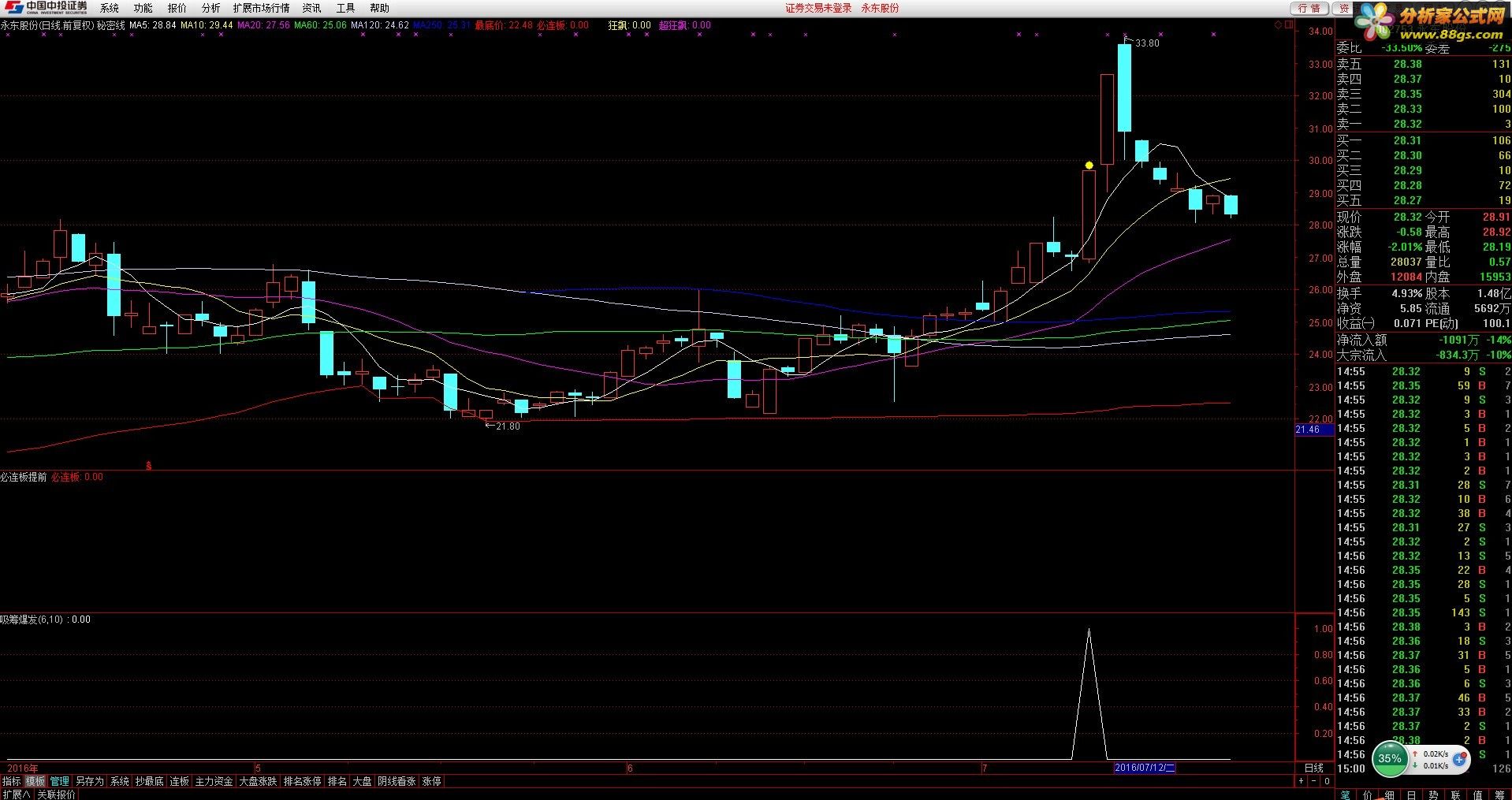Click the 0 reset zoom button
Screen dimensions: 1512x800
point(1327,781)
